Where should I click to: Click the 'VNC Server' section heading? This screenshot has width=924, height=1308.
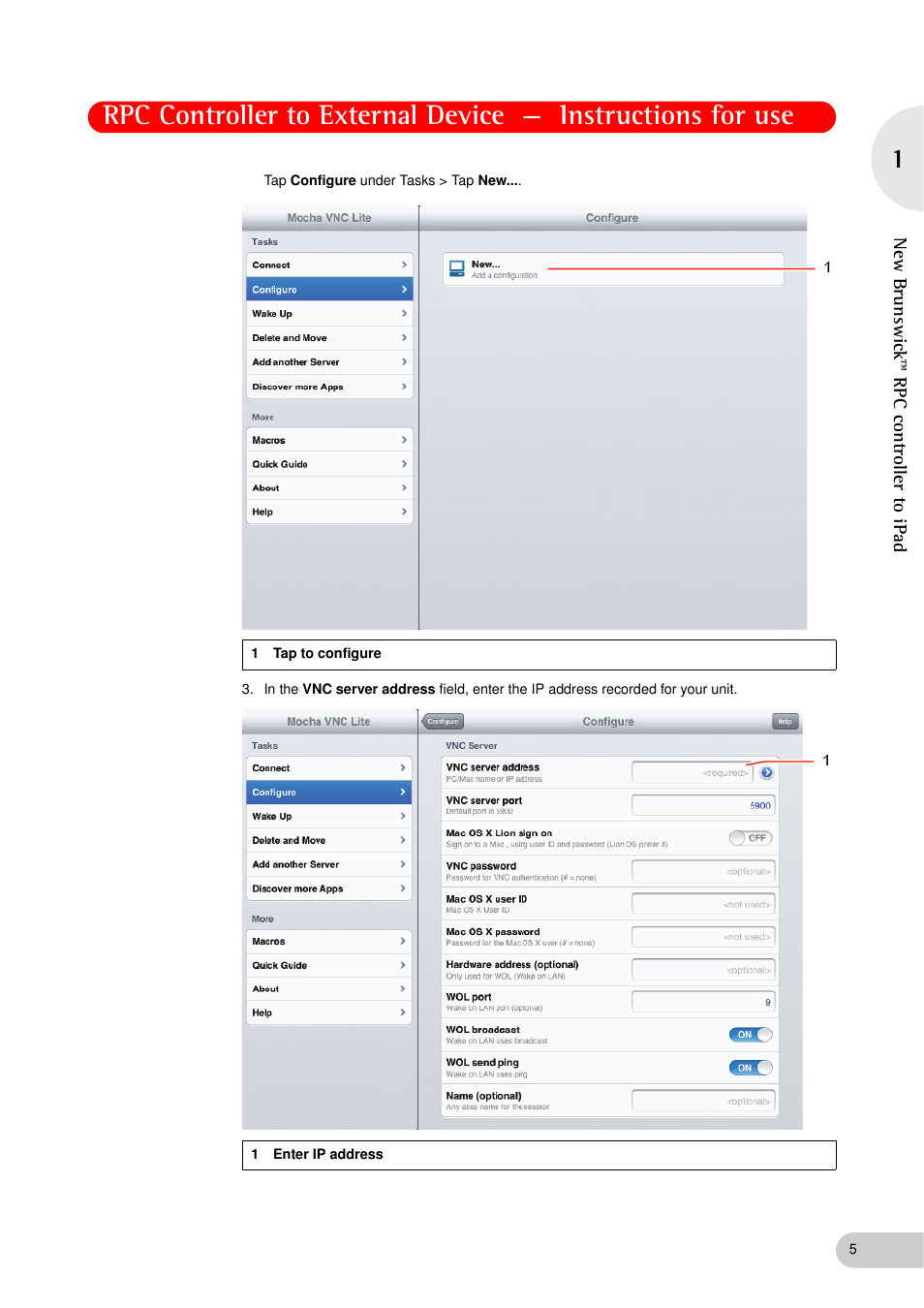[472, 746]
